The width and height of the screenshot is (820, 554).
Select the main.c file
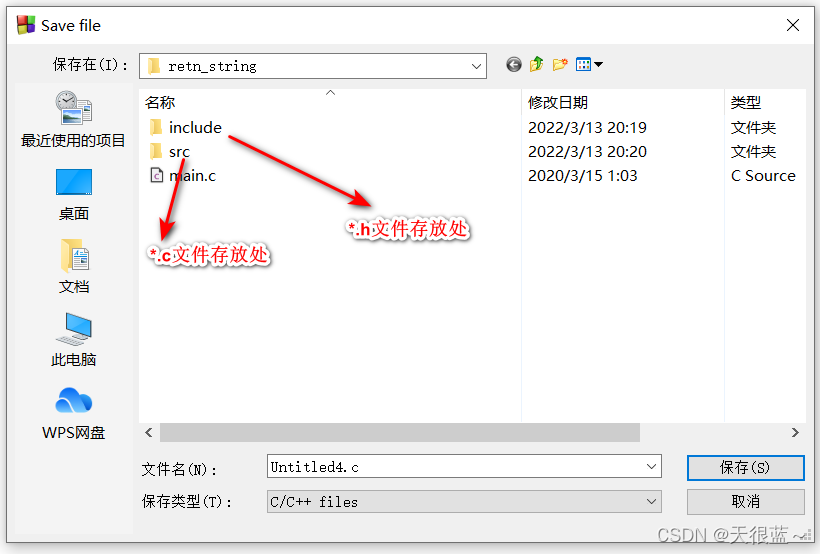[x=183, y=175]
